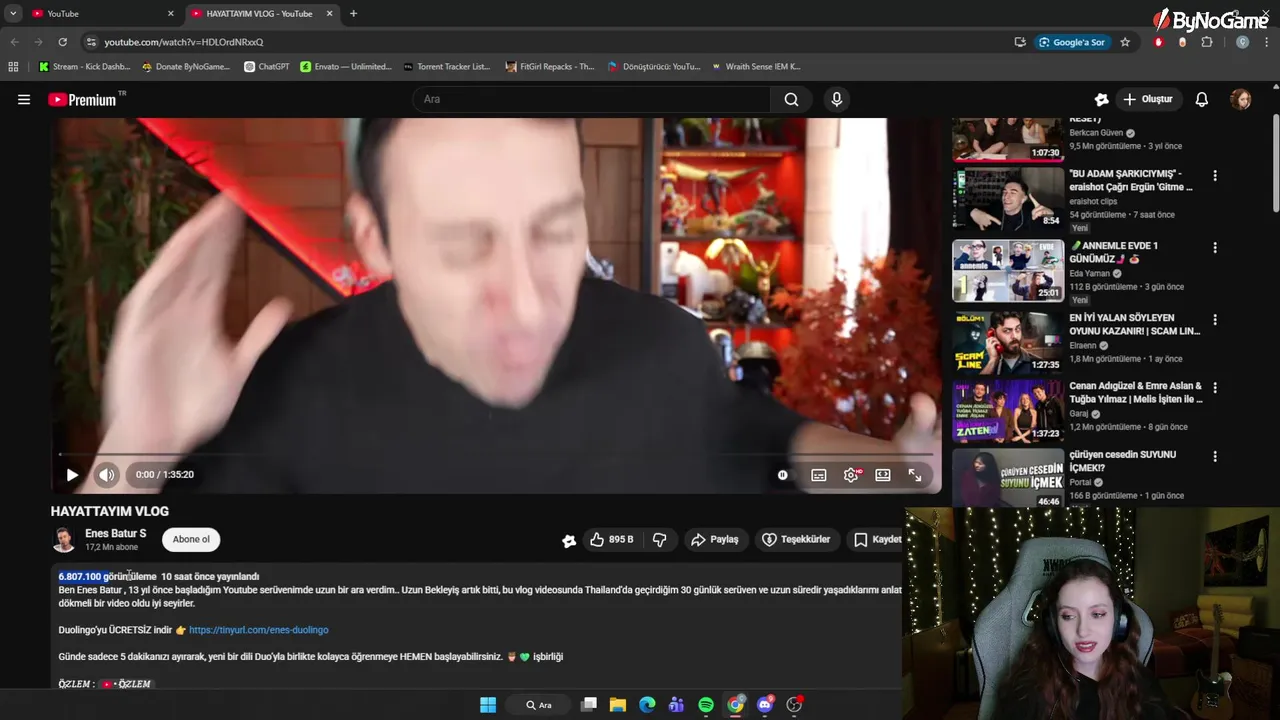Open the ChatGPT bookmark
This screenshot has width=1280, height=720.
pyautogui.click(x=267, y=67)
